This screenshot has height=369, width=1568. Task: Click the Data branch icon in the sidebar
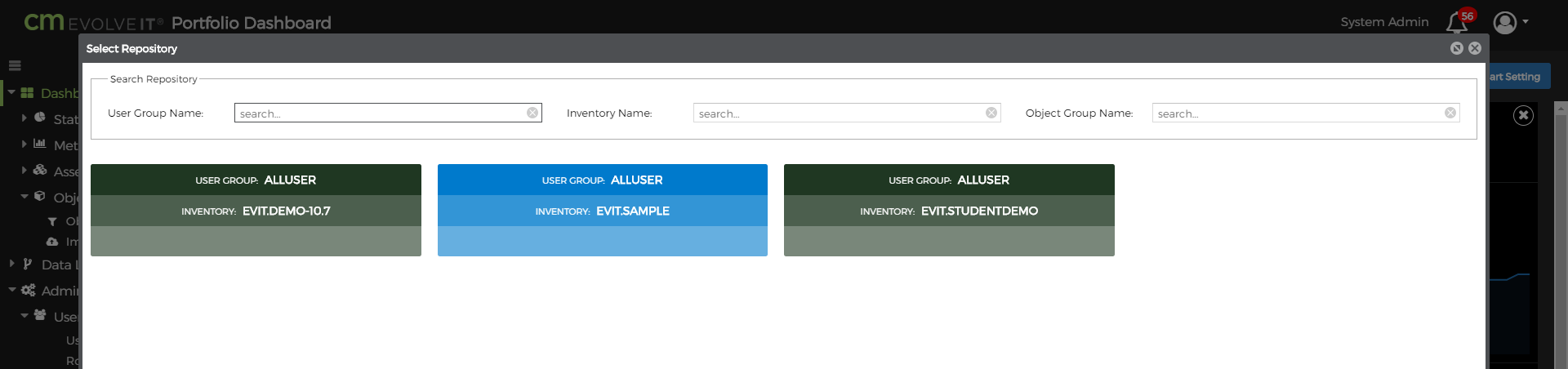point(28,264)
